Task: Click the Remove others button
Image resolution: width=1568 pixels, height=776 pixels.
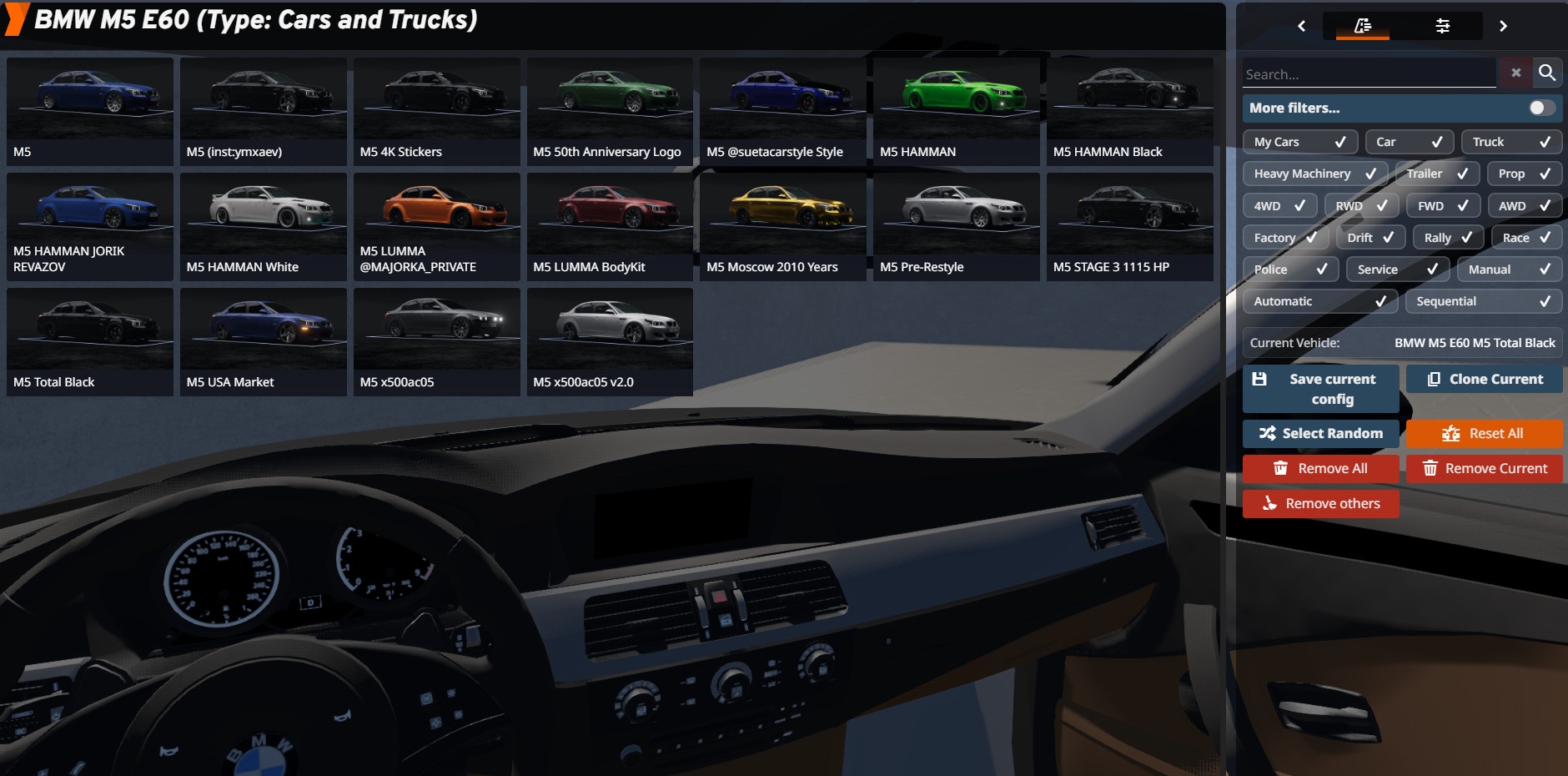Action: click(x=1321, y=504)
